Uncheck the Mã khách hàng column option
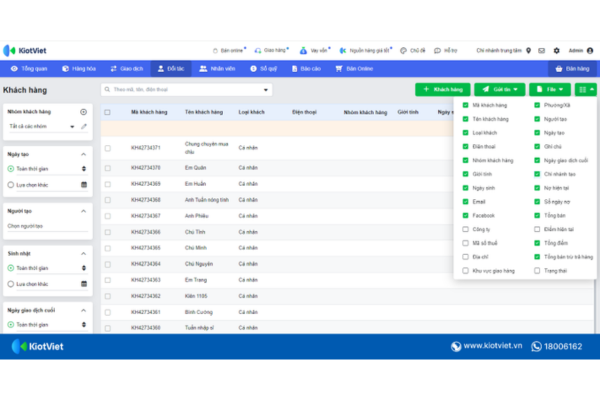This screenshot has width=600, height=400. click(x=465, y=105)
